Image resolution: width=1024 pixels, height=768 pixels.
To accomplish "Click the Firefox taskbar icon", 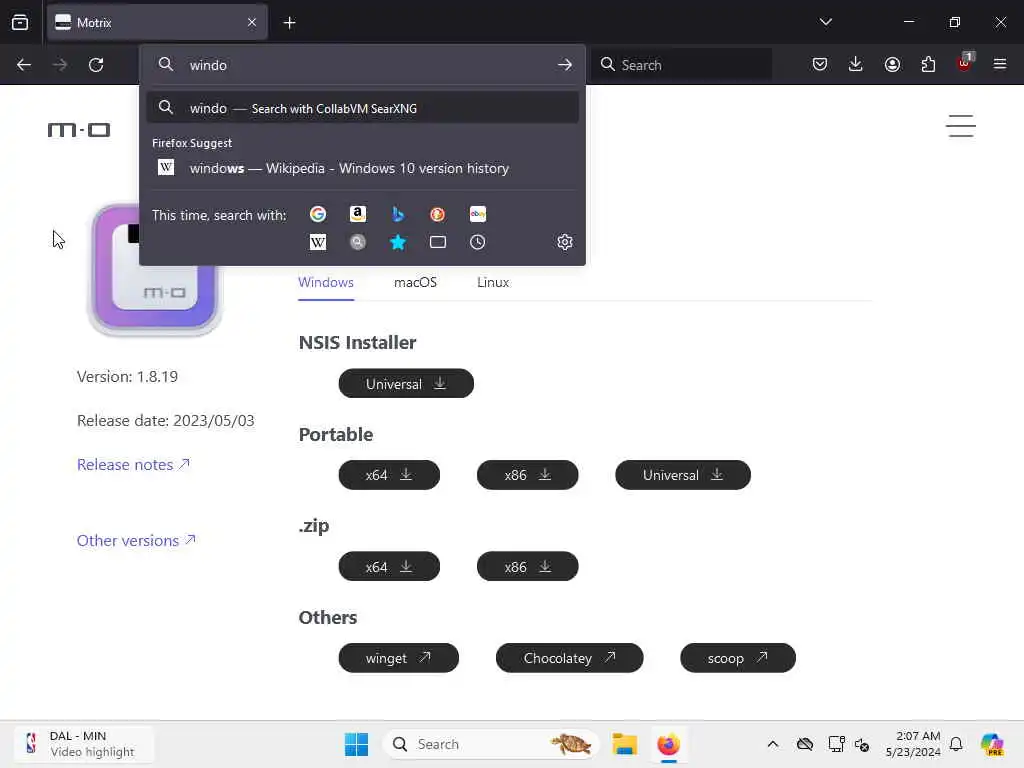I will (668, 744).
